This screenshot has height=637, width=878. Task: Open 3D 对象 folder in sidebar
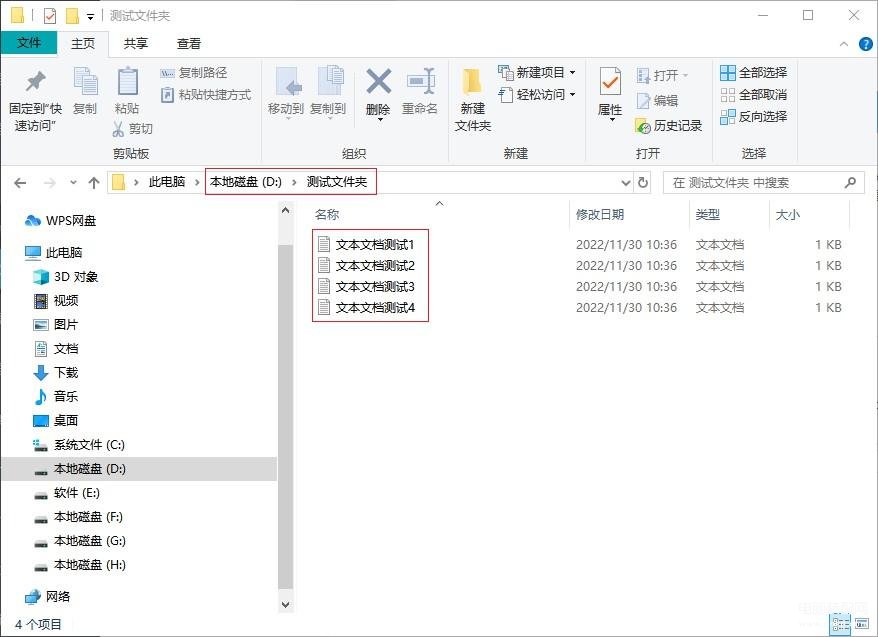(x=66, y=277)
